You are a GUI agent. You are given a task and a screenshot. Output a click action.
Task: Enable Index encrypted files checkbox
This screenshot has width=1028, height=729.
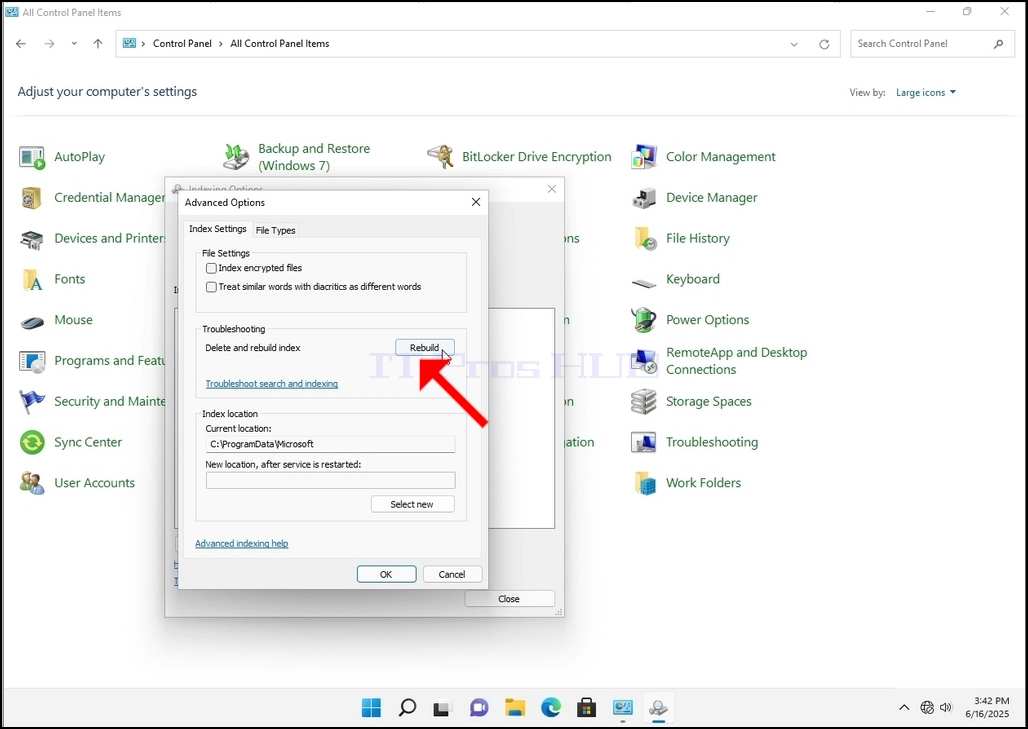pyautogui.click(x=211, y=268)
